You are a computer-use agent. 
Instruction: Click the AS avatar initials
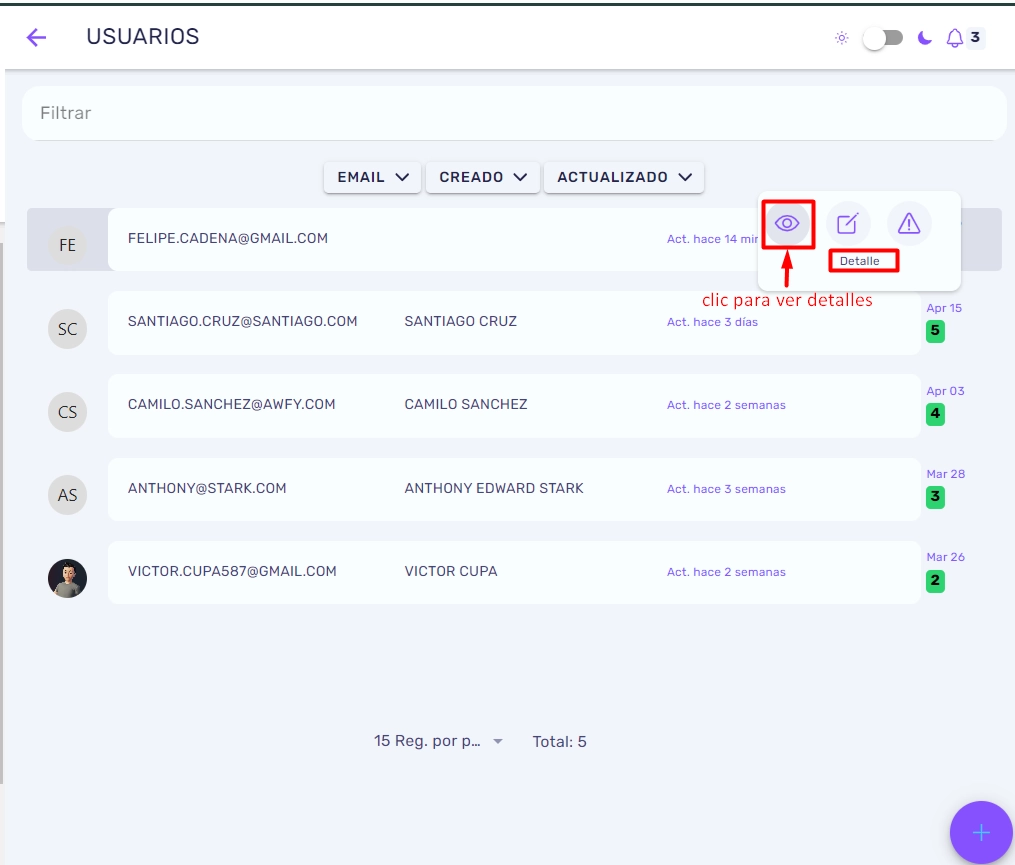(x=67, y=495)
